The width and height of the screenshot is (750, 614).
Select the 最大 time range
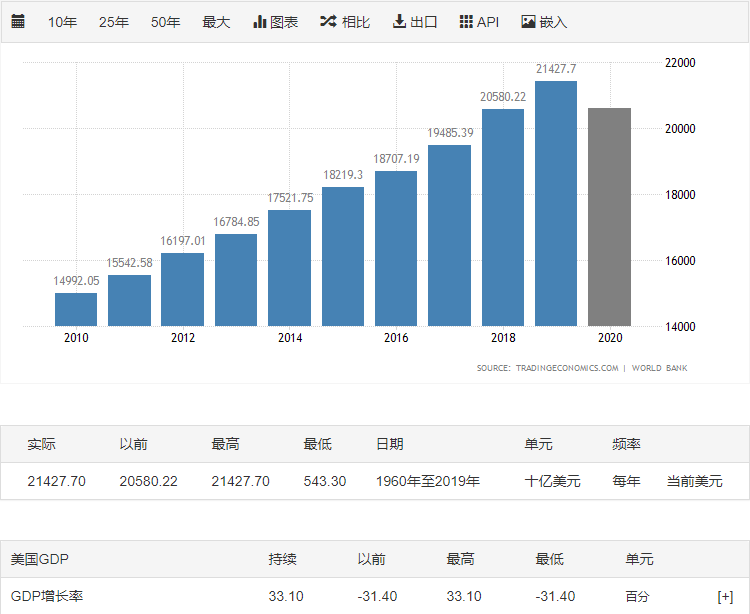click(x=216, y=22)
